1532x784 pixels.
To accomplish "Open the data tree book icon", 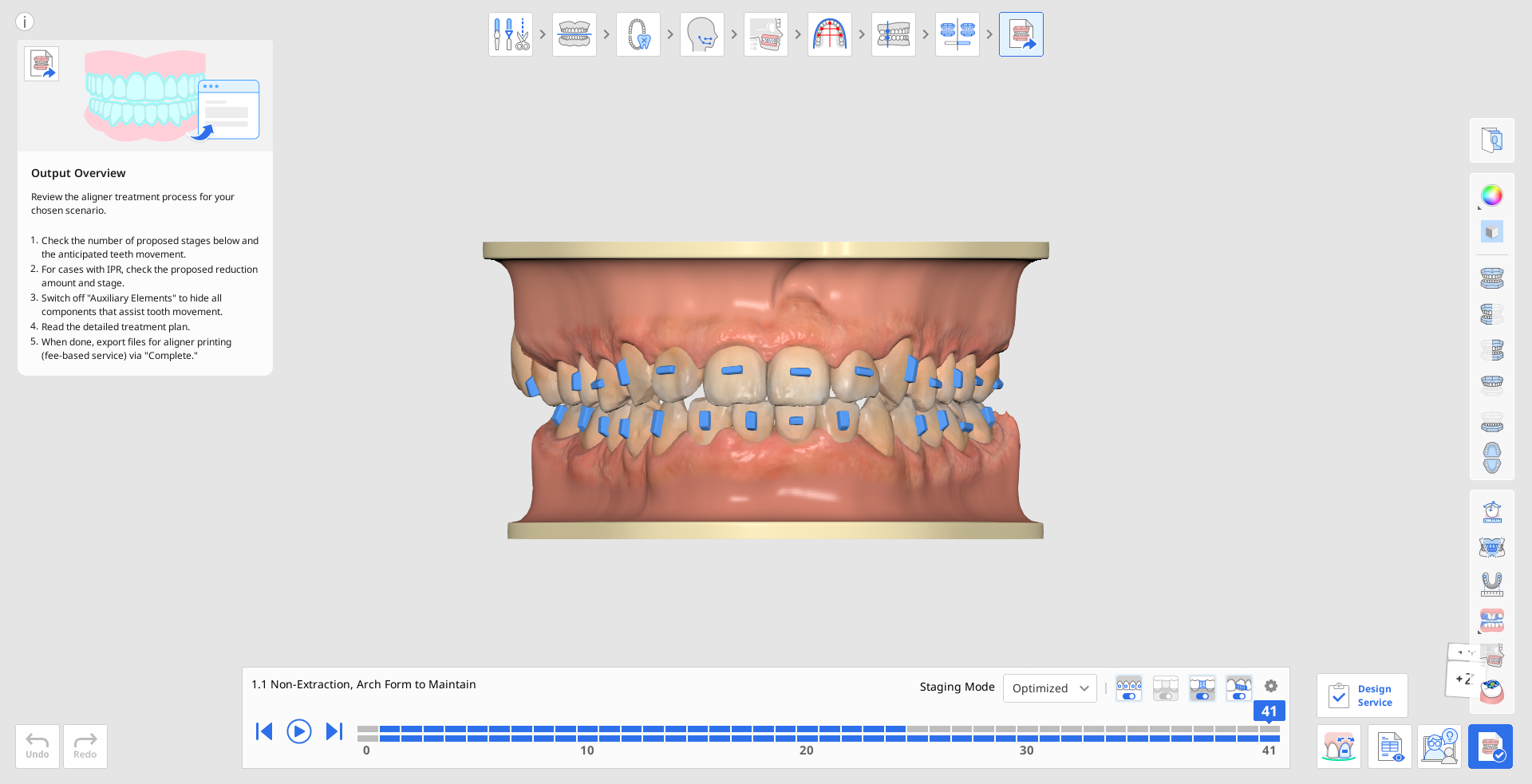I will (1491, 140).
